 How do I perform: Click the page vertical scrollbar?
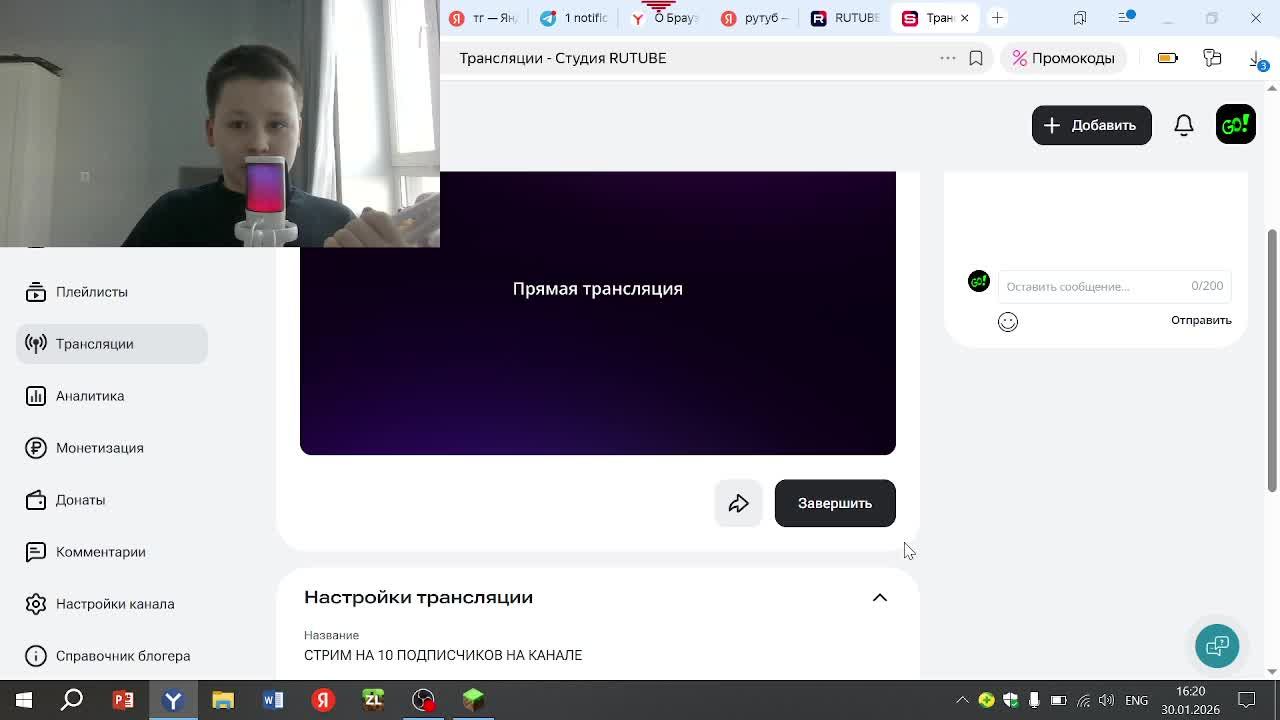(x=1272, y=360)
